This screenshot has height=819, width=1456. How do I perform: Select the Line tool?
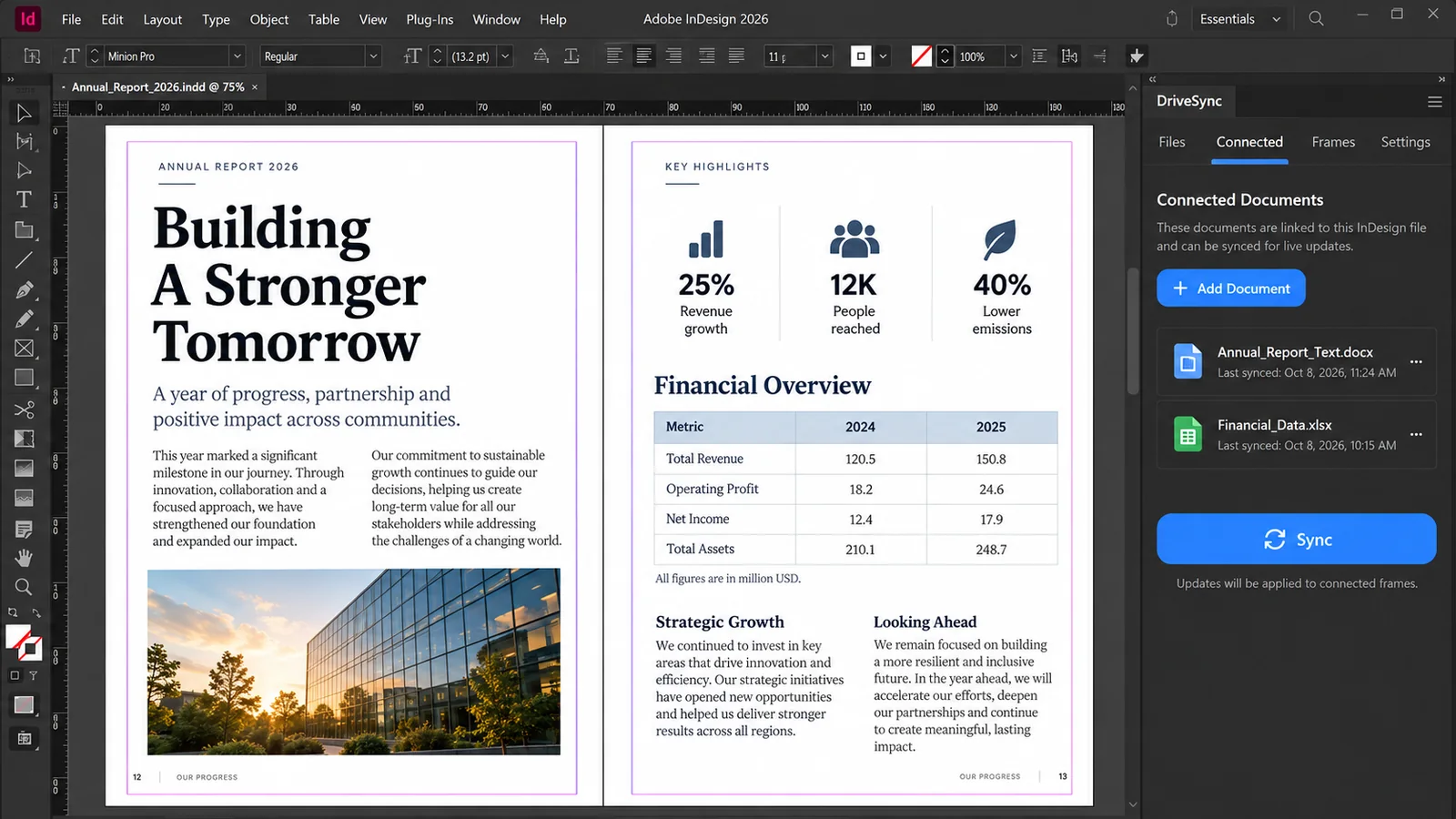pos(24,260)
